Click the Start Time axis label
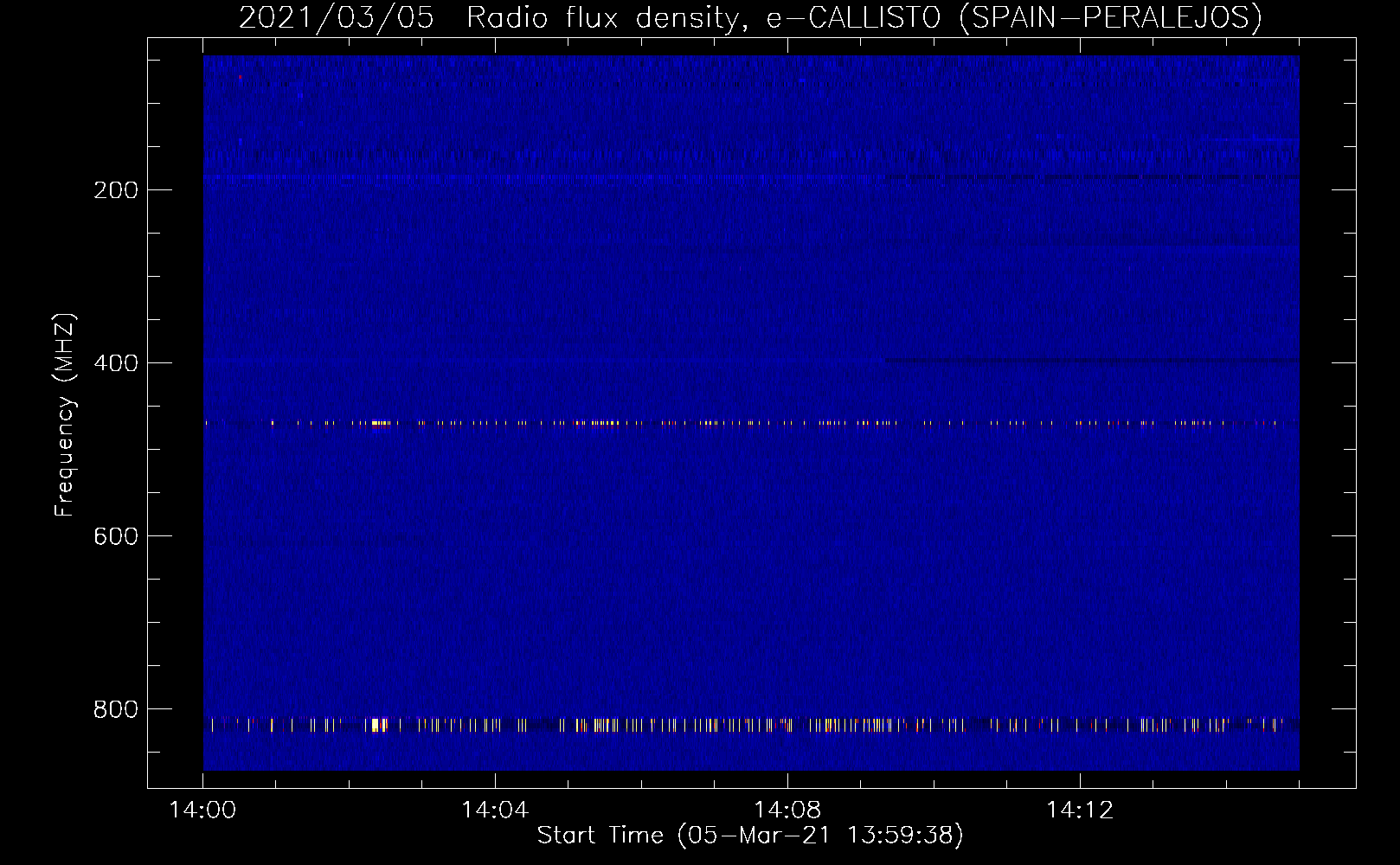 [x=750, y=835]
